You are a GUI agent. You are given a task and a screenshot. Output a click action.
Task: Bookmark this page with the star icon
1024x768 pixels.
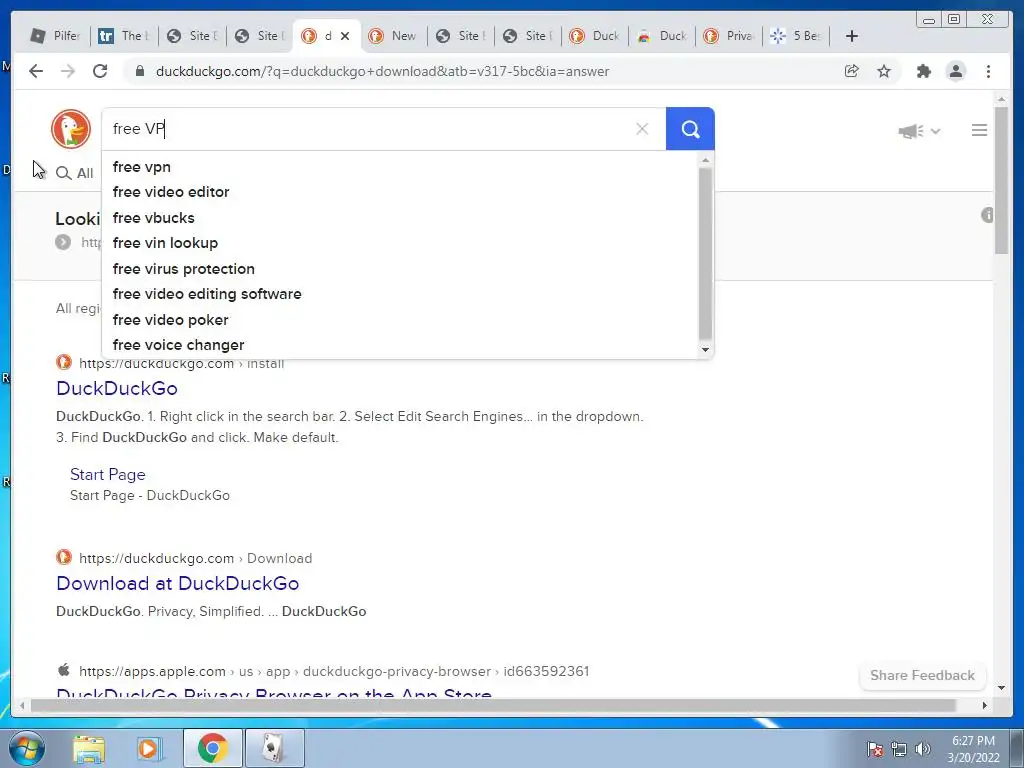884,71
